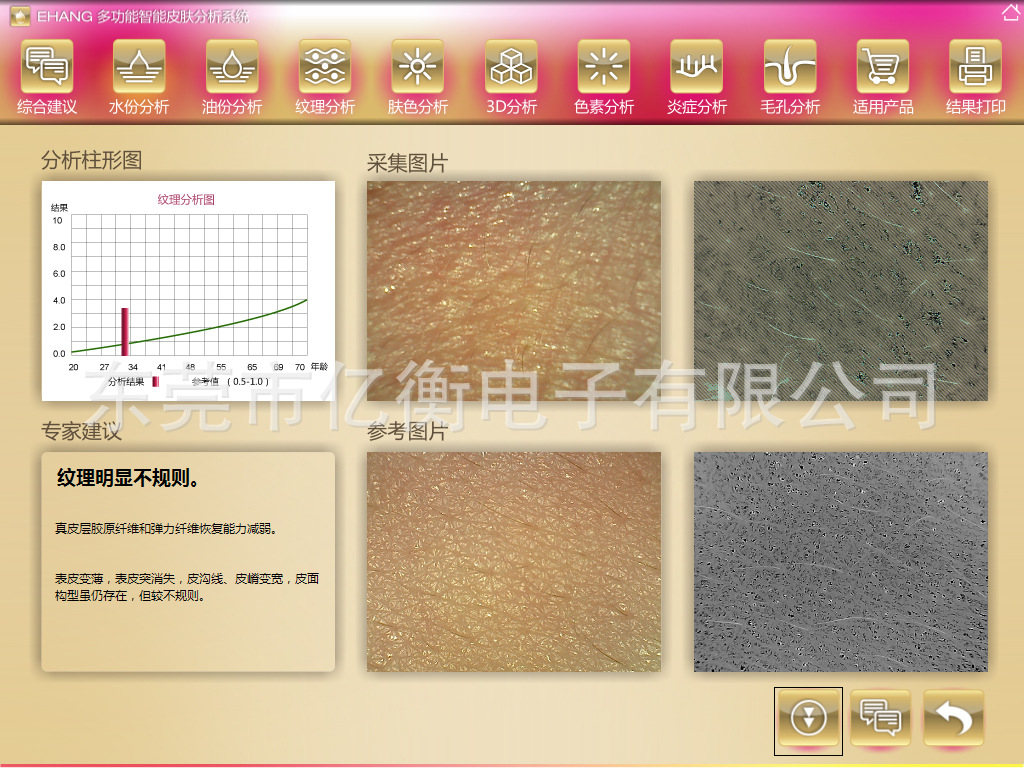The image size is (1024, 768).
Task: Open the 色素分析 pigment analysis icon
Action: coord(604,67)
